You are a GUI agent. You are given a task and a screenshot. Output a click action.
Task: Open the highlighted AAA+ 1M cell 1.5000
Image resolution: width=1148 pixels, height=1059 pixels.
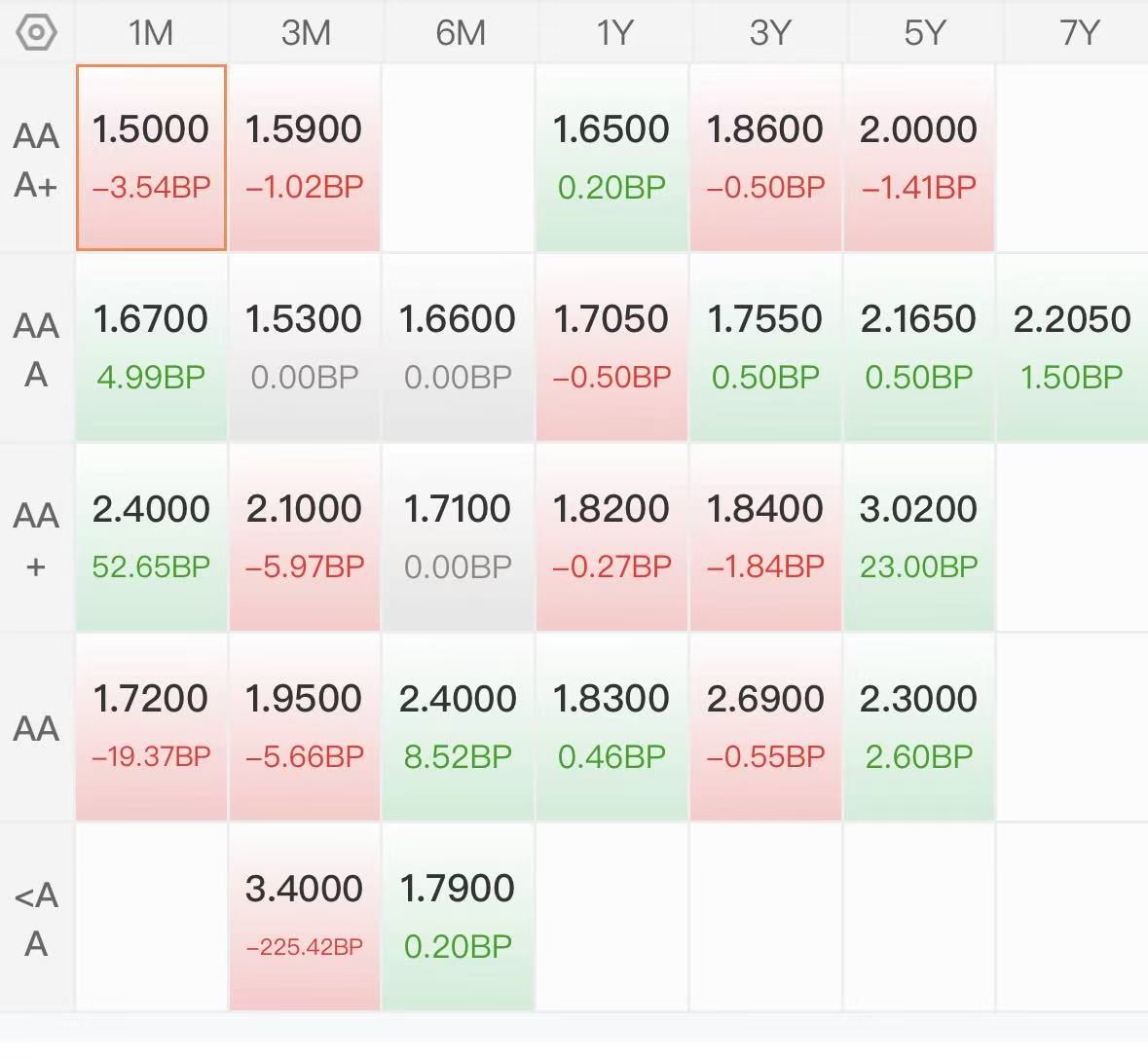pos(152,158)
